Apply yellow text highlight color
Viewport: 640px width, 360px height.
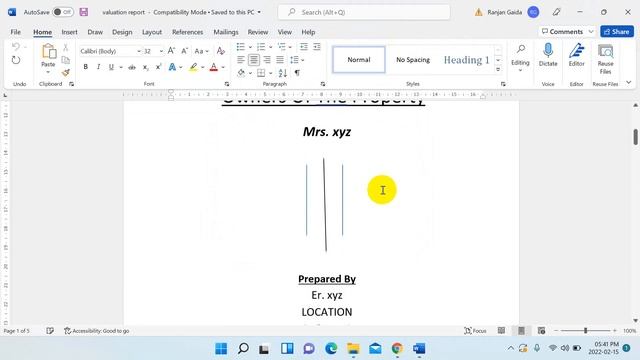click(193, 67)
